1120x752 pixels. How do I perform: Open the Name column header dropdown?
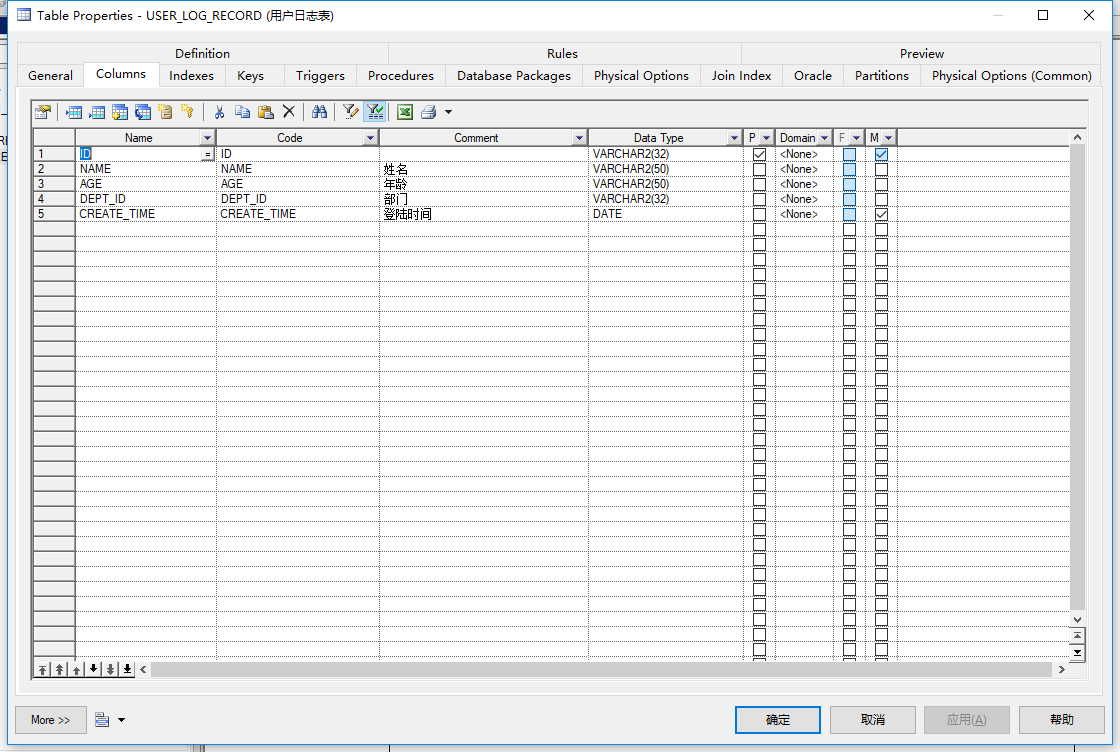click(x=207, y=138)
